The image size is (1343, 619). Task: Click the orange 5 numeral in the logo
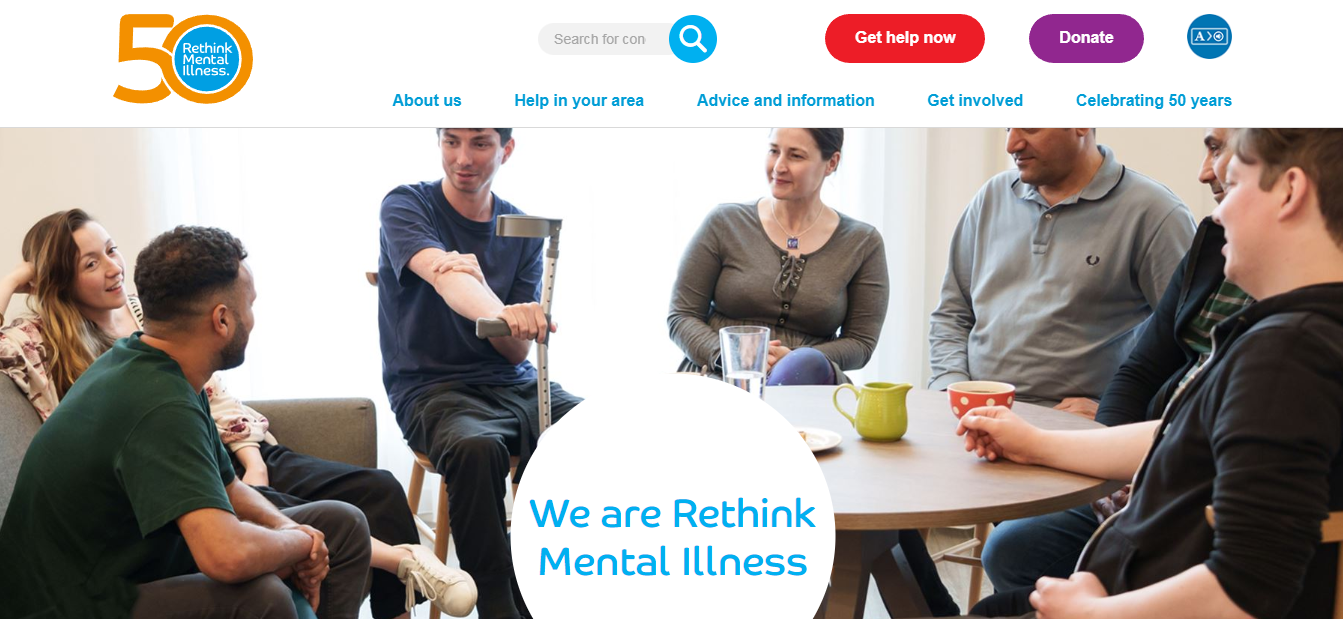click(142, 58)
